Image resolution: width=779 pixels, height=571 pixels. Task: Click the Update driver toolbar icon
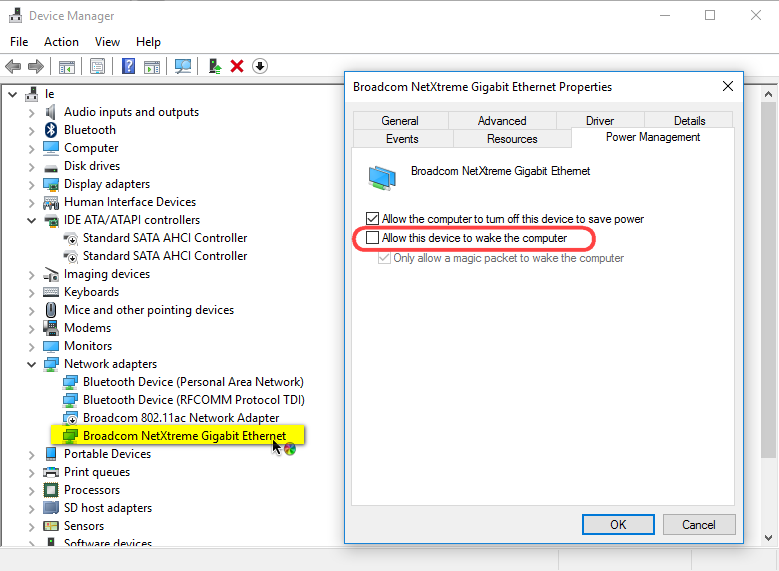click(214, 66)
